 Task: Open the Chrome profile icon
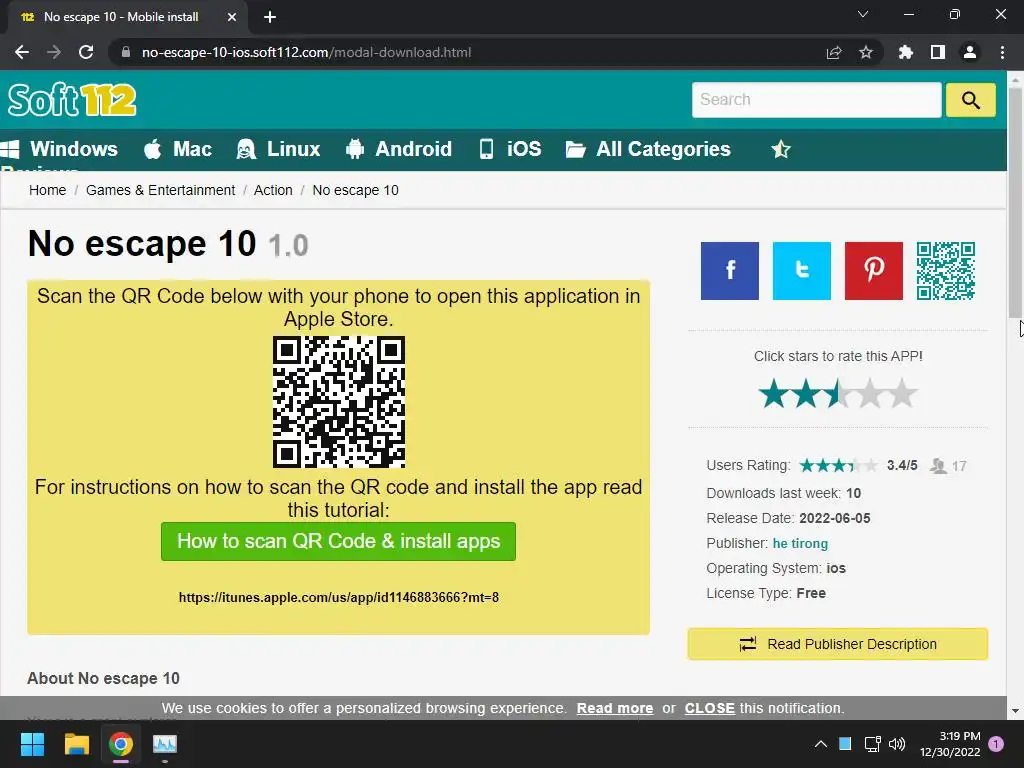970,52
